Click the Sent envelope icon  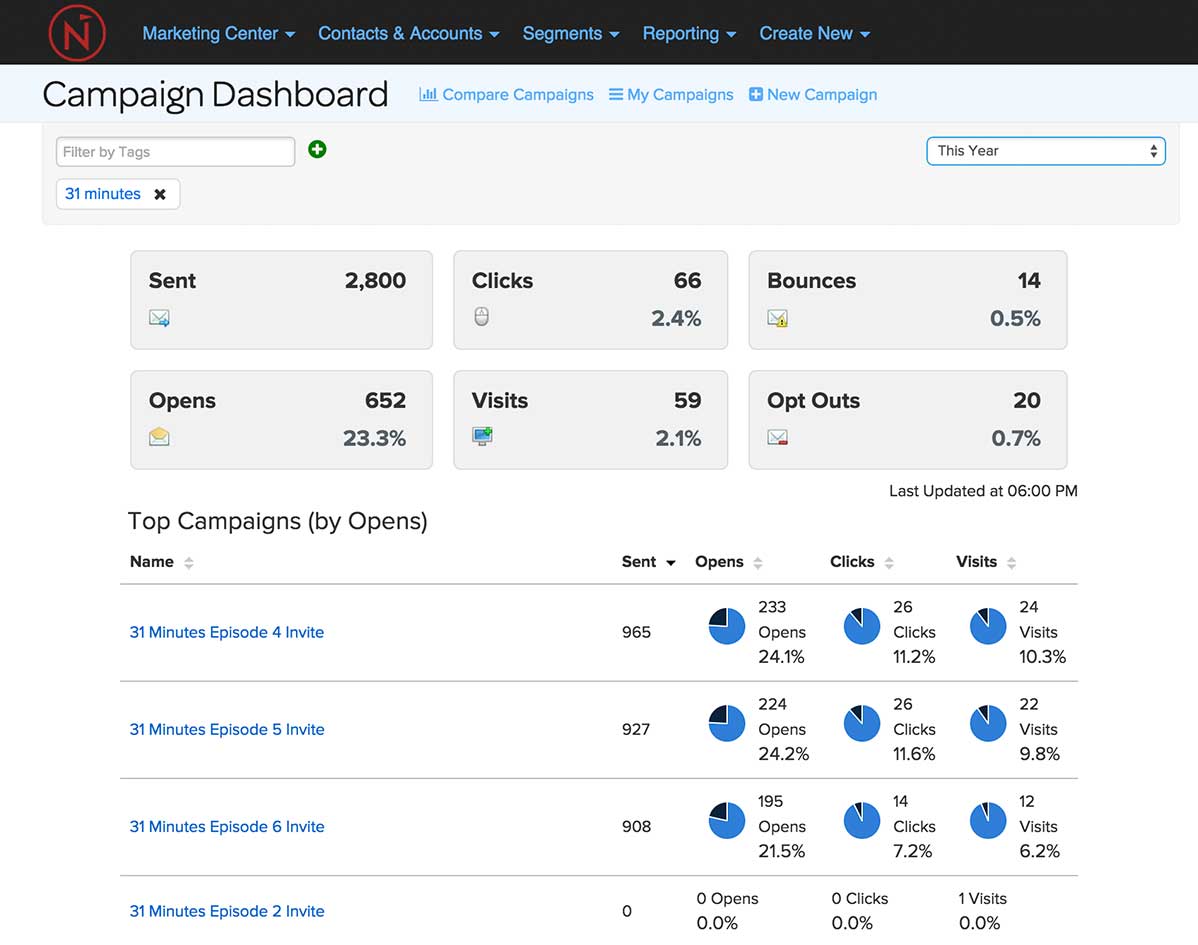point(159,318)
